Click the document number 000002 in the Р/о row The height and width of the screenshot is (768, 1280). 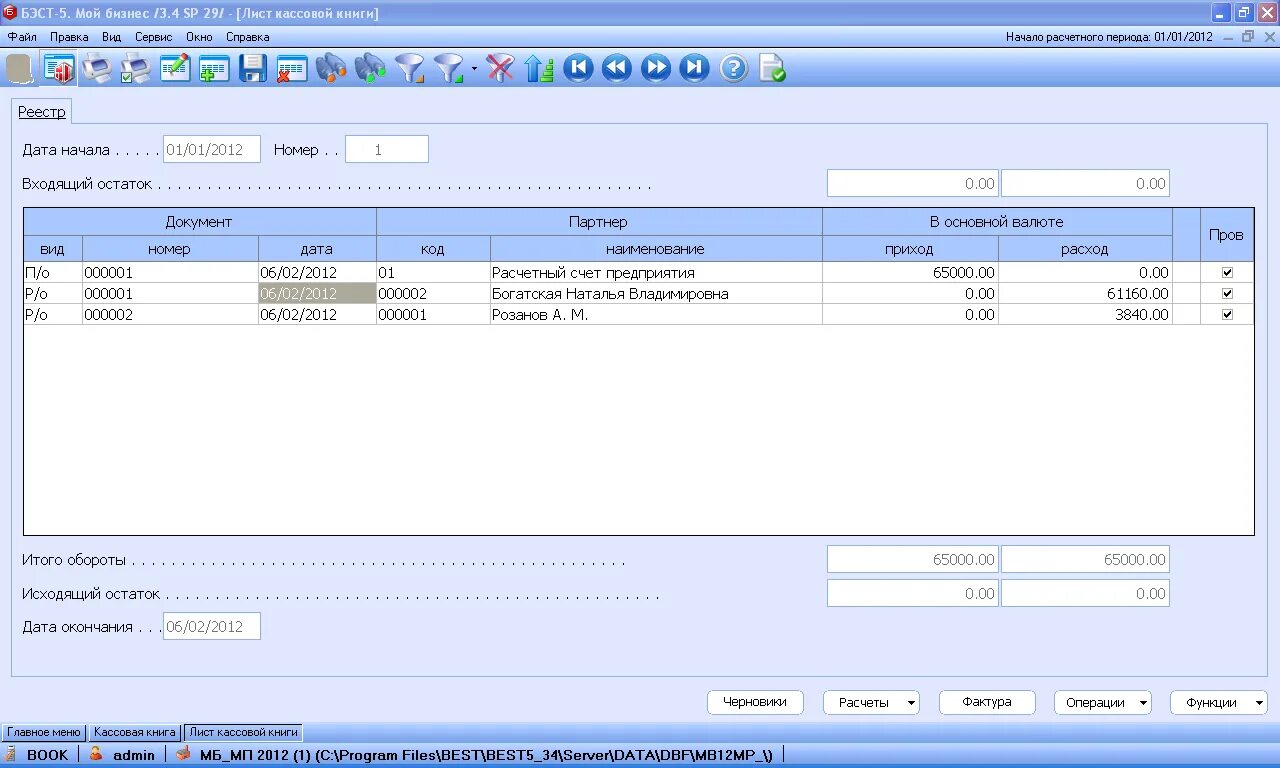170,314
